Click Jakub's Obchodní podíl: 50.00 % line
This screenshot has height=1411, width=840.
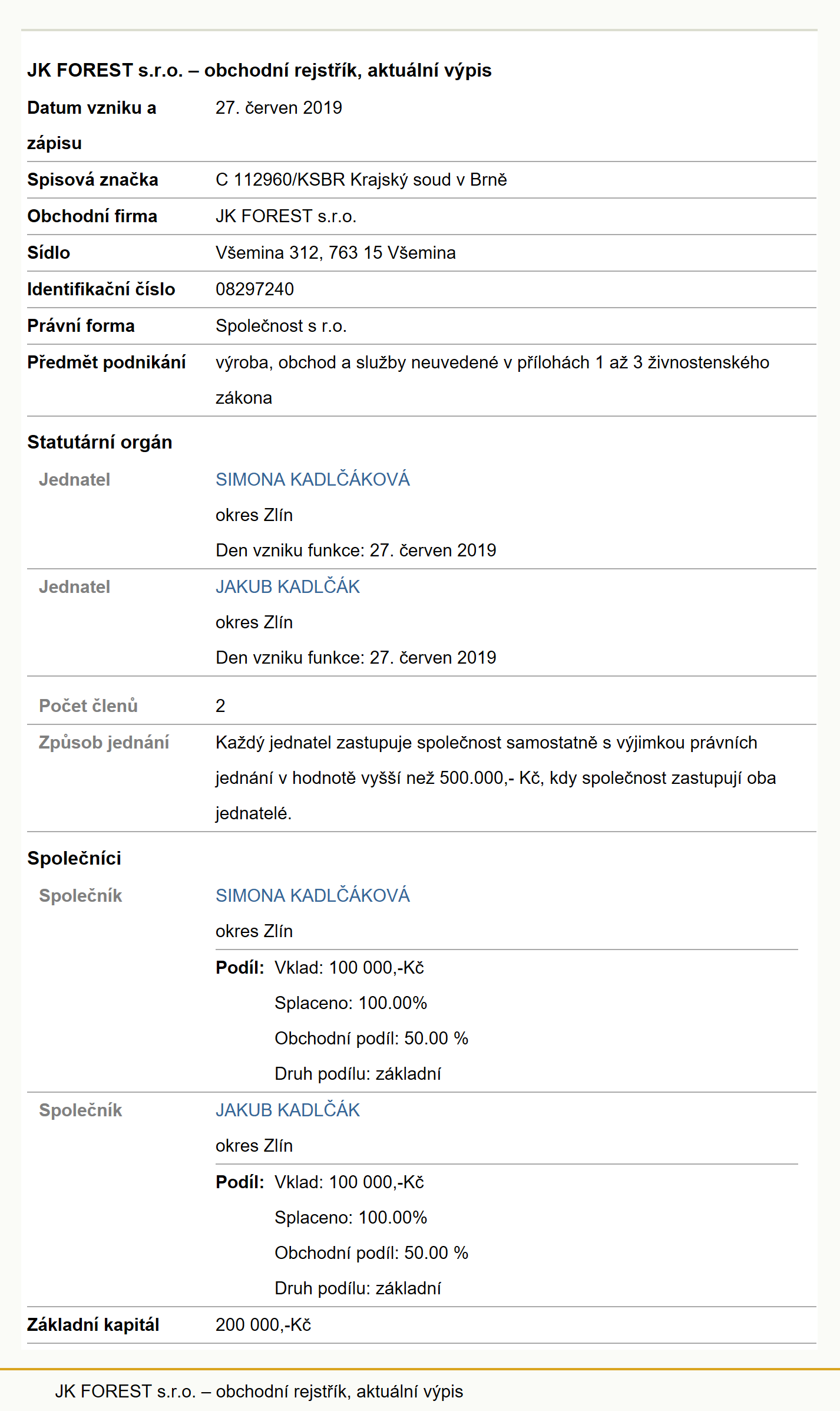371,1252
